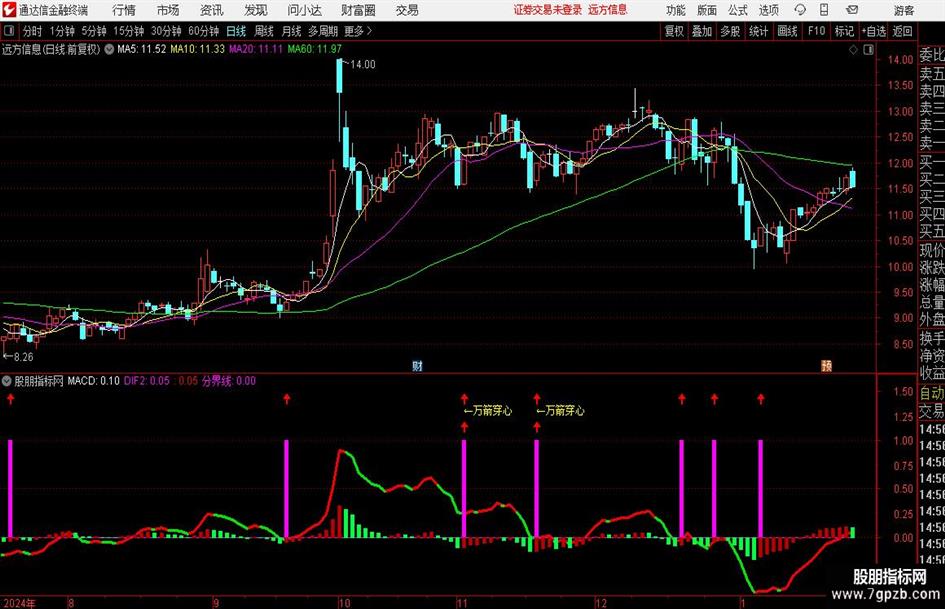Click the 游客 guest account button
The image size is (945, 609).
point(903,10)
